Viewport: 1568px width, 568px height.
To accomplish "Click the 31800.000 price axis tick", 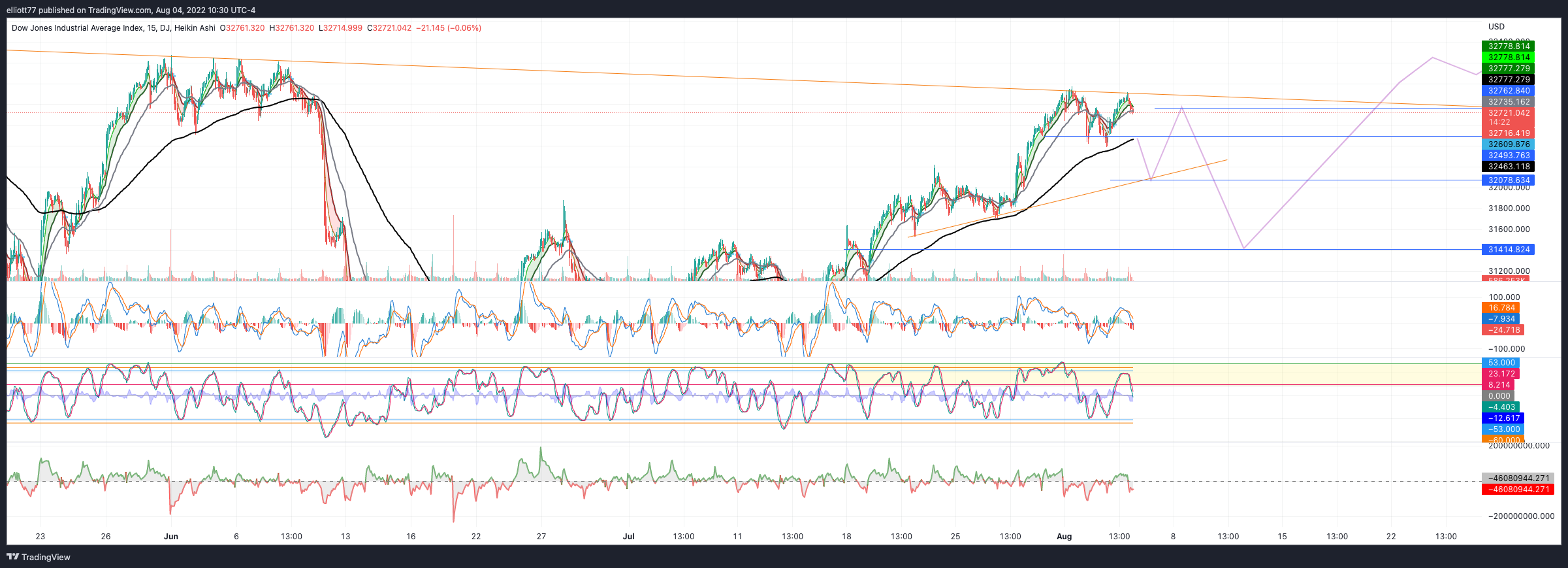I will pos(1509,209).
